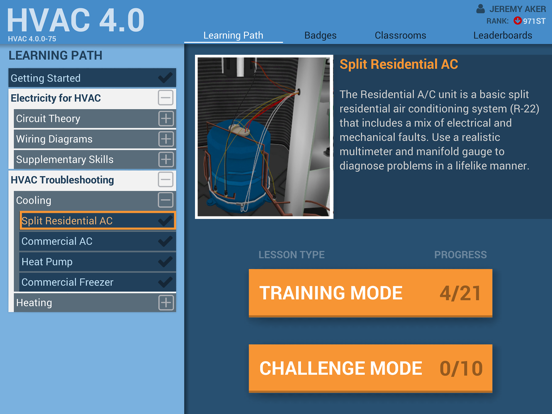Open the compressor preview thumbnail
552x414 pixels.
(x=264, y=137)
